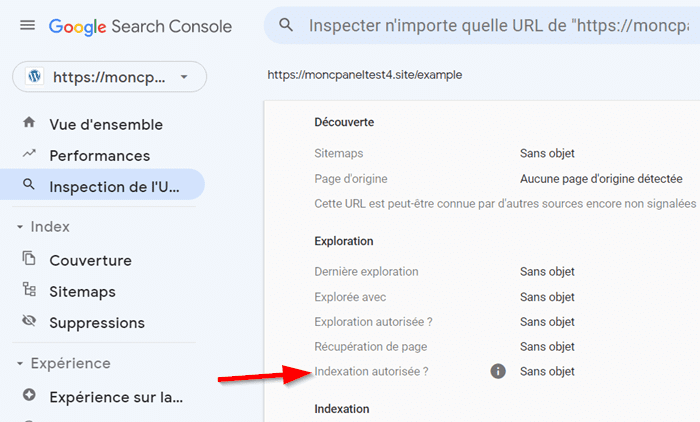Click Sans objet value of Dernière exploration
700x422 pixels.
547,272
